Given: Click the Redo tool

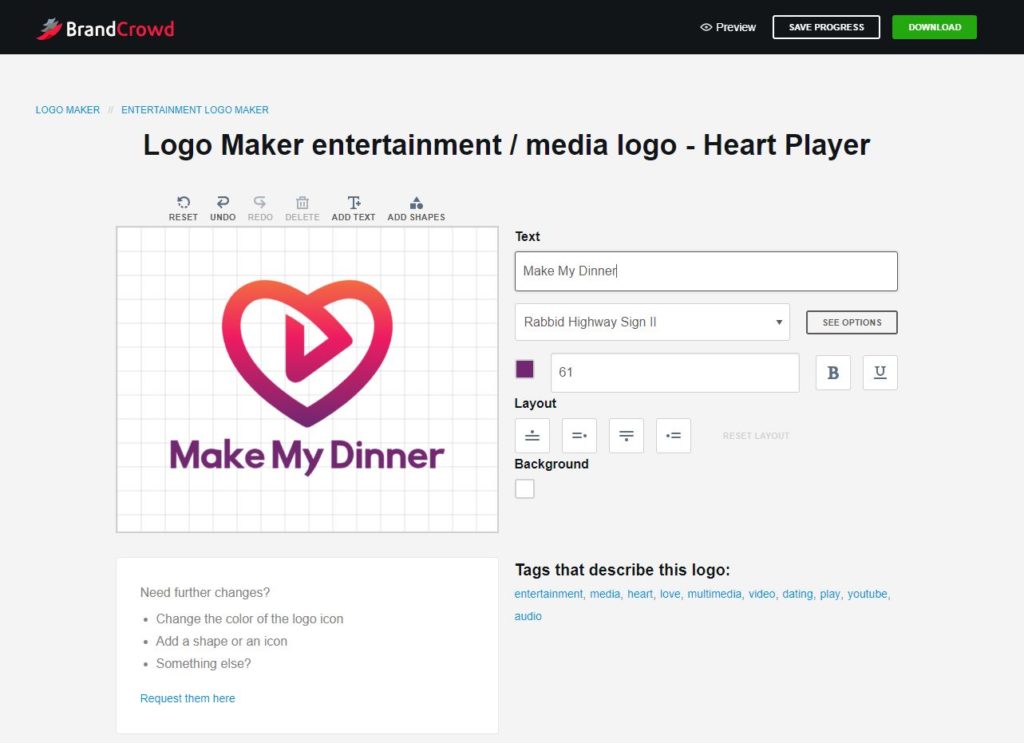Looking at the screenshot, I should tap(260, 209).
